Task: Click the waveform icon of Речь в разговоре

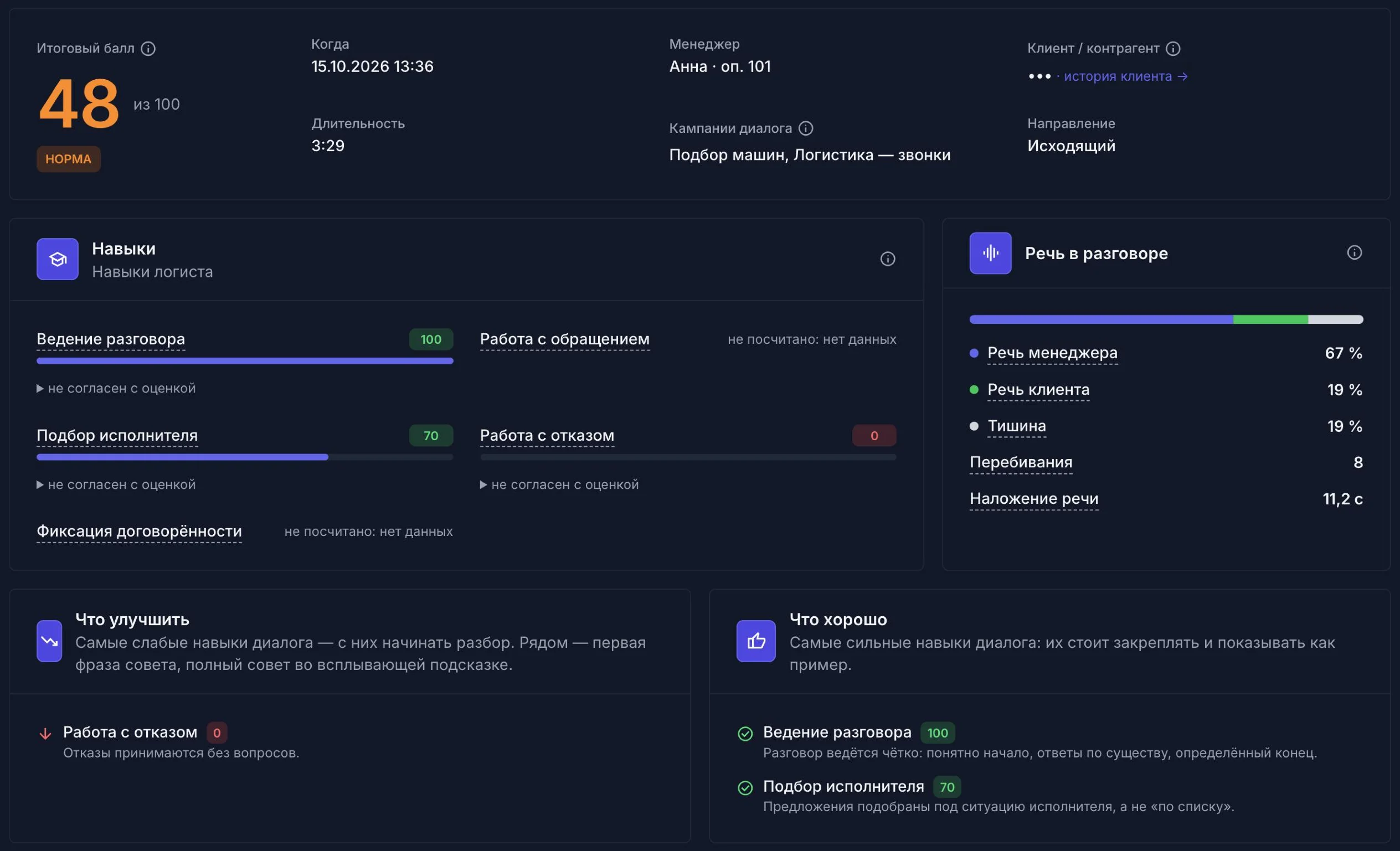Action: pyautogui.click(x=990, y=254)
